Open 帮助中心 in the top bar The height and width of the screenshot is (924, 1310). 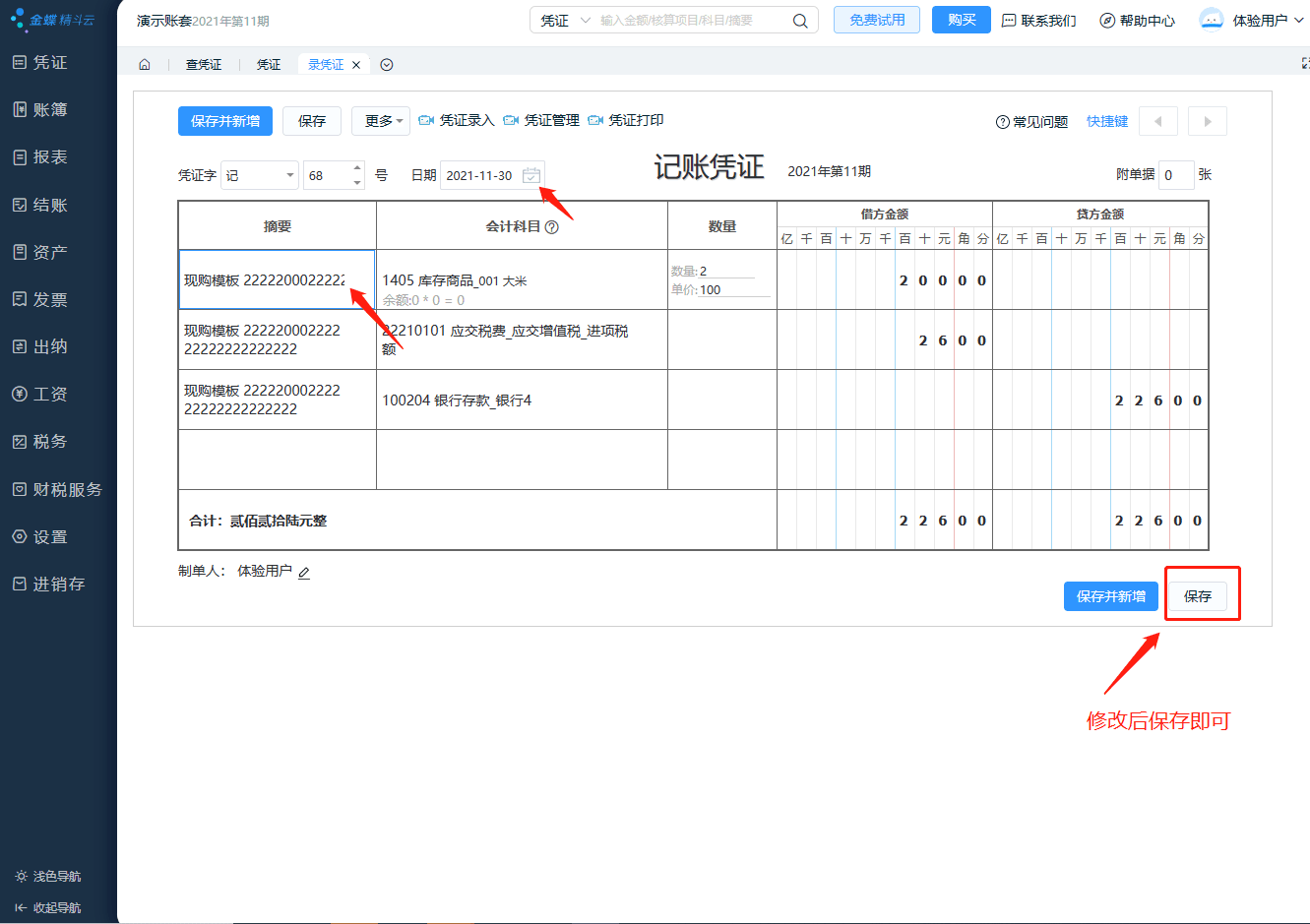coord(1138,21)
